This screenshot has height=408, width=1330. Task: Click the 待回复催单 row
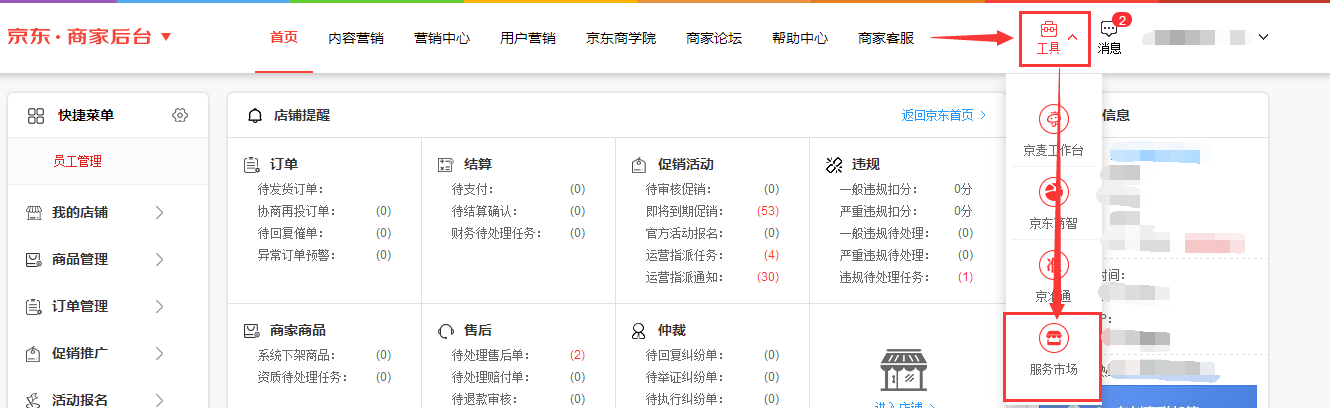[324, 233]
